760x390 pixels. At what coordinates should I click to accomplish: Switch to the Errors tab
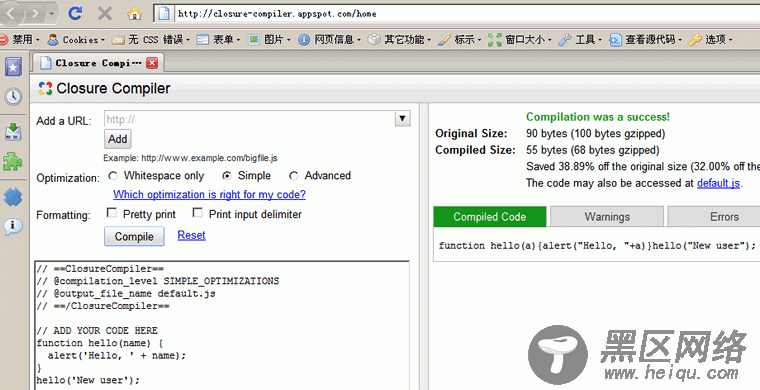pyautogui.click(x=713, y=217)
